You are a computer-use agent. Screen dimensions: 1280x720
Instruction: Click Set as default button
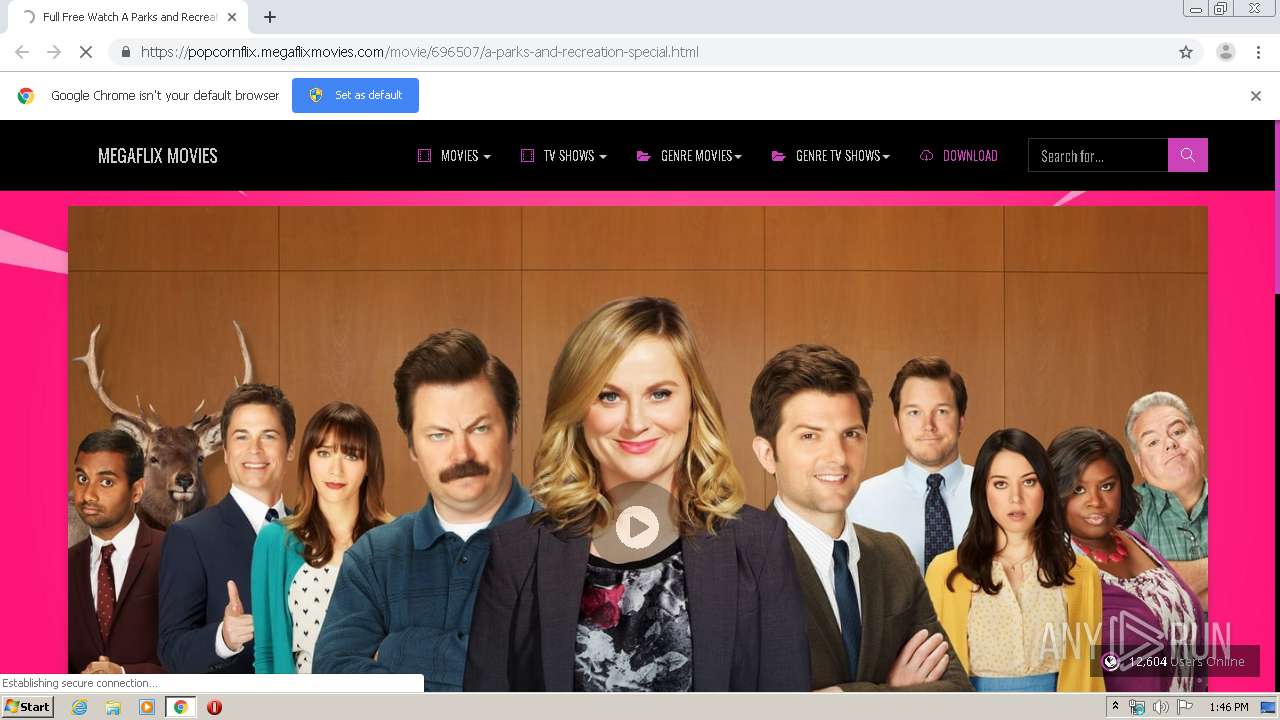(x=355, y=95)
